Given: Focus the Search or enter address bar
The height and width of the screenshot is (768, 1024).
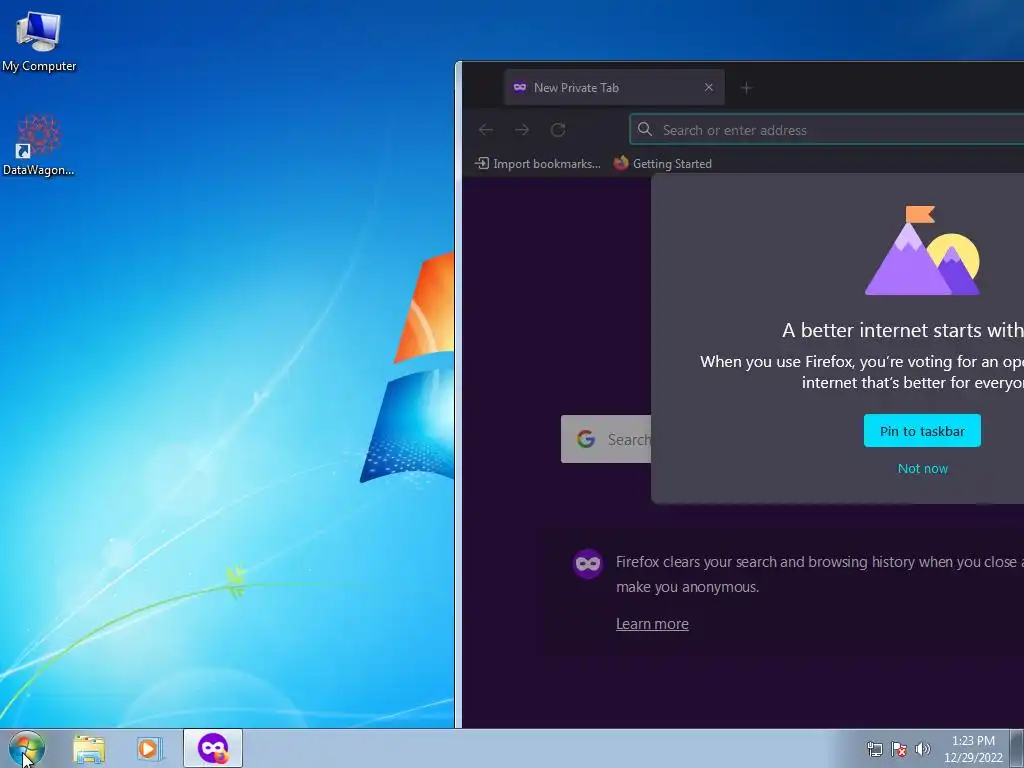Looking at the screenshot, I should pyautogui.click(x=827, y=130).
